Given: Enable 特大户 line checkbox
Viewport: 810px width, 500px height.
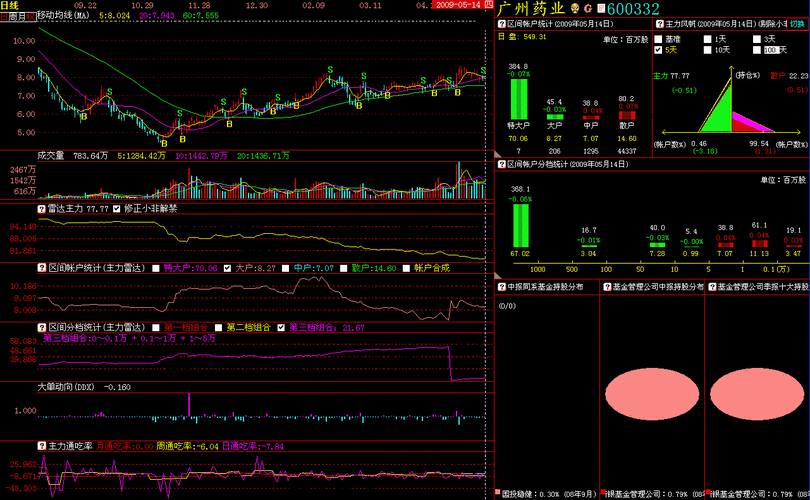Looking at the screenshot, I should pyautogui.click(x=155, y=269).
